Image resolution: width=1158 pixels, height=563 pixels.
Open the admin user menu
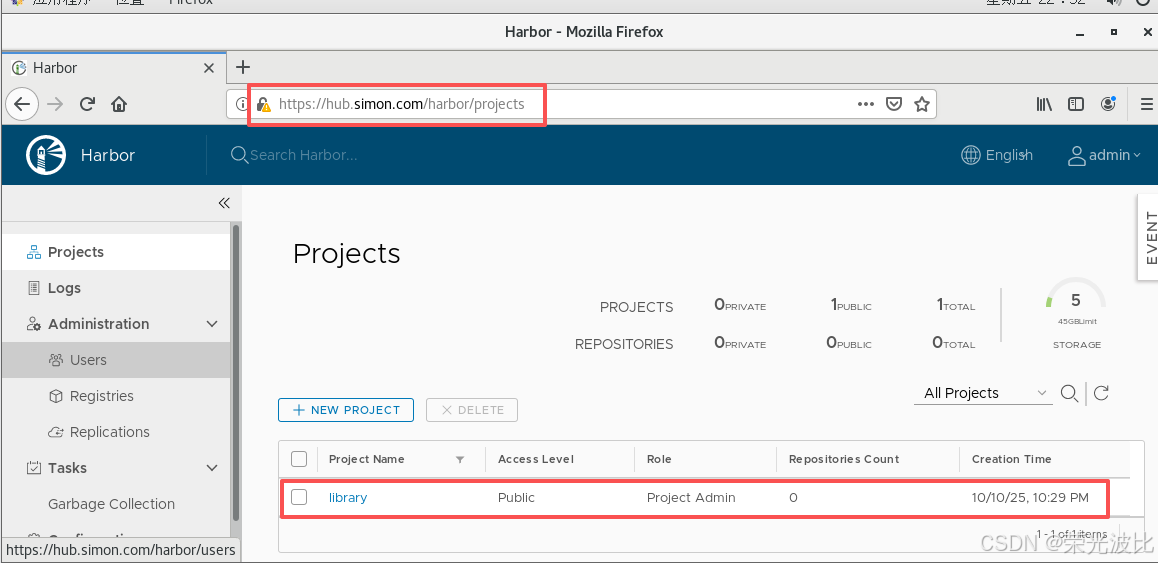click(1104, 155)
